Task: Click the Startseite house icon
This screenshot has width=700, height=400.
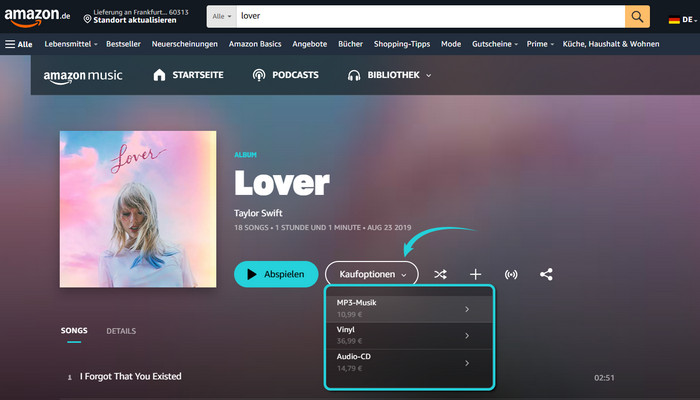Action: pyautogui.click(x=159, y=75)
